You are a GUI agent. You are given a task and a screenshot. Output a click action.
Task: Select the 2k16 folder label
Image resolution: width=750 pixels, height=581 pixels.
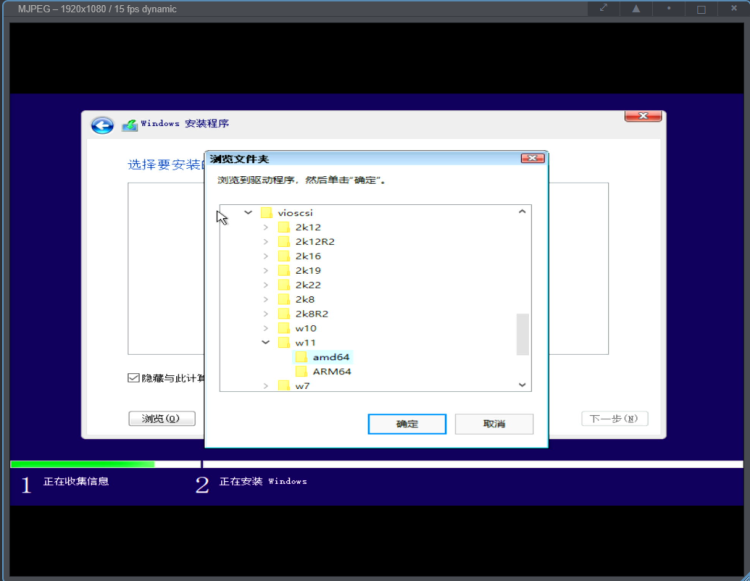click(308, 256)
